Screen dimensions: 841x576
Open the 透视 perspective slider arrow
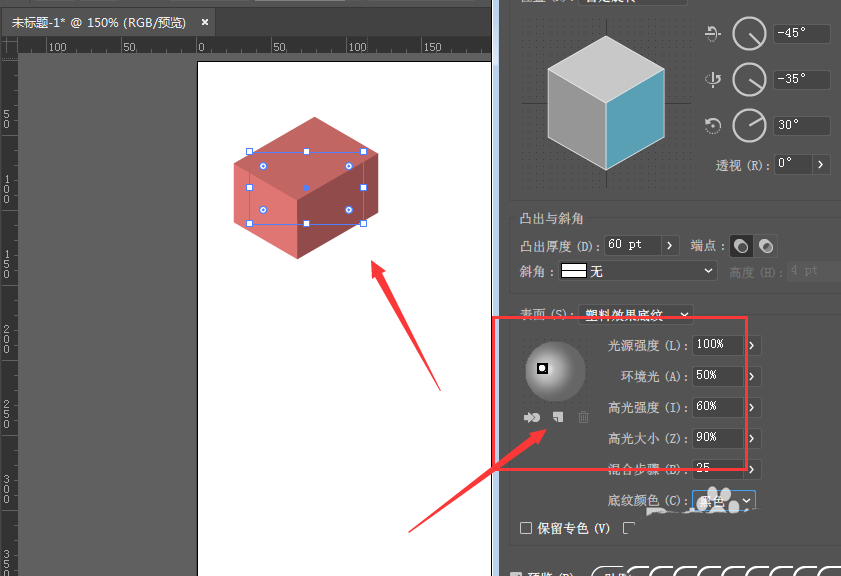click(821, 164)
